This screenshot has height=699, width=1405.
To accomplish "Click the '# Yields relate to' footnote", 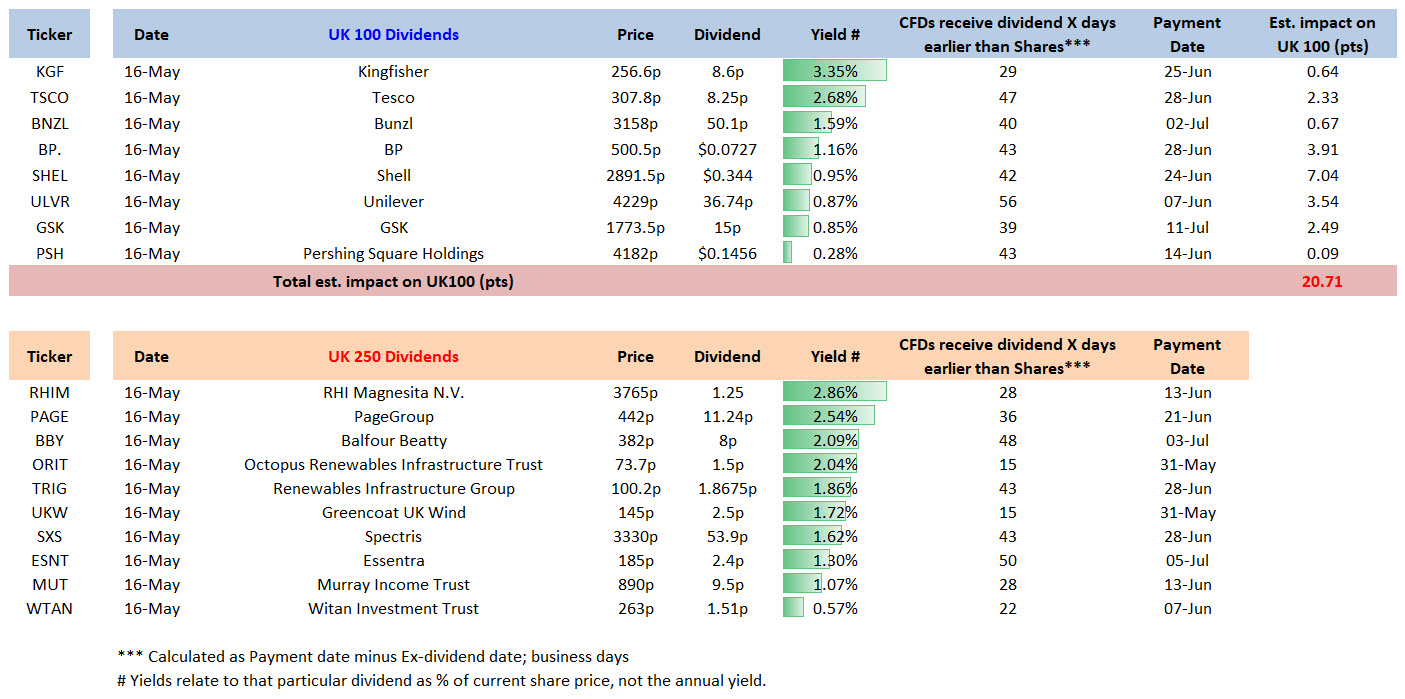I will [x=441, y=681].
